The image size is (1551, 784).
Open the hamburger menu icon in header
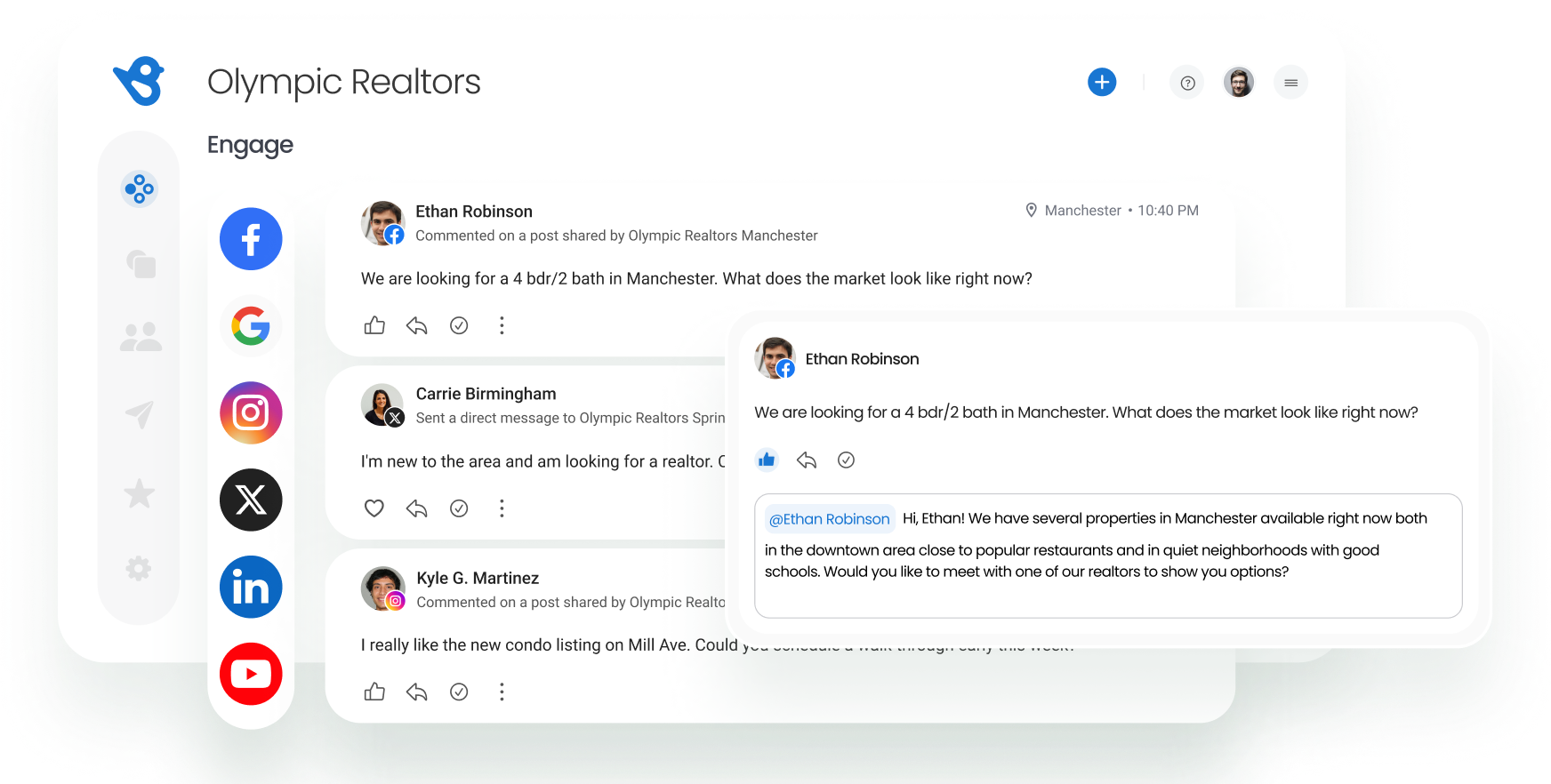pos(1290,83)
